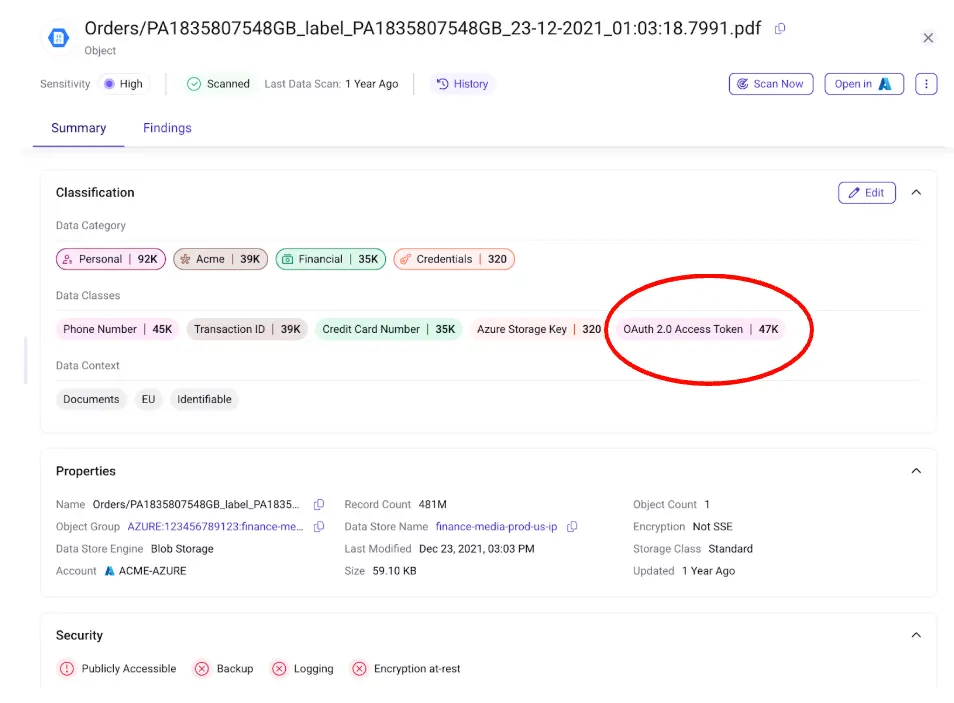
Task: Click the Logging security status toggle
Action: (279, 669)
